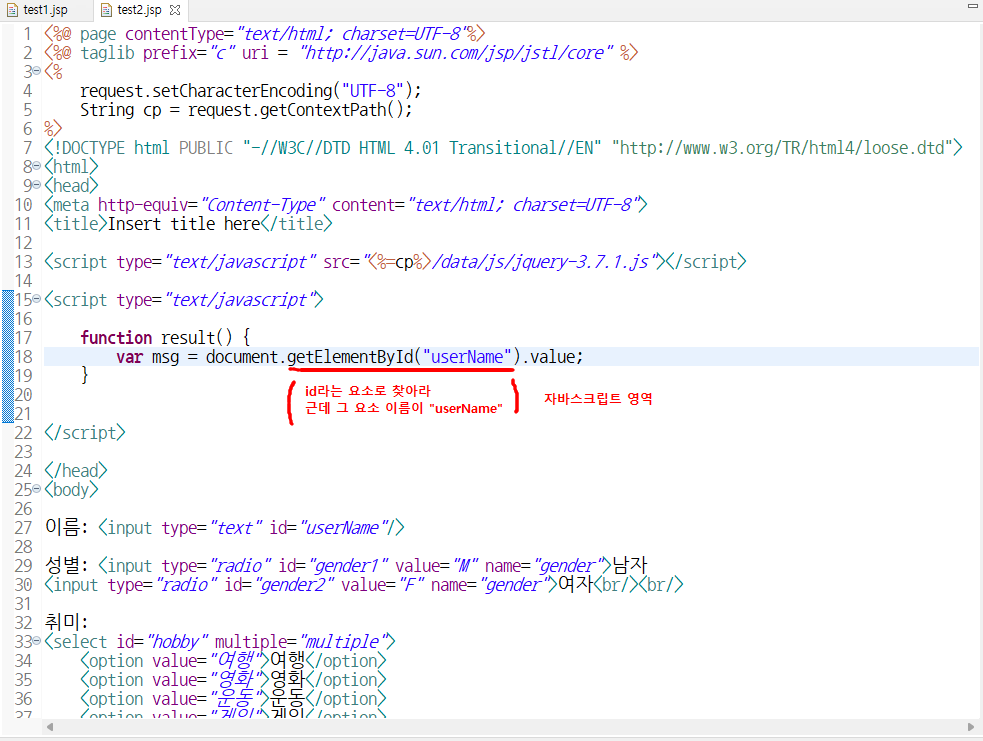Collapse the script fold at line 15
The image size is (983, 741).
click(x=36, y=299)
